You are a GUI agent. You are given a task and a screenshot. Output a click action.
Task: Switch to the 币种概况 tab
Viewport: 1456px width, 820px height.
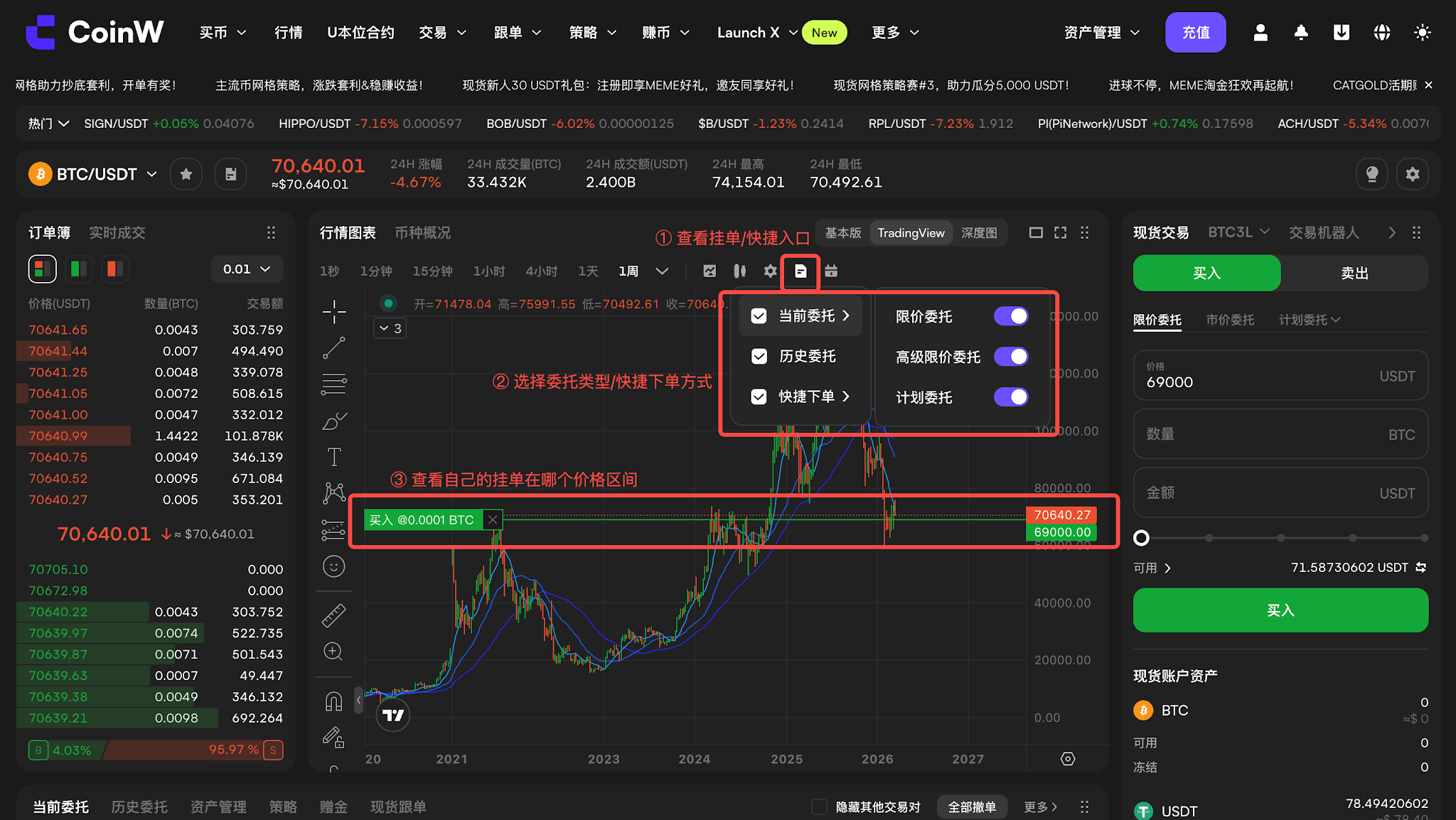[x=422, y=232]
